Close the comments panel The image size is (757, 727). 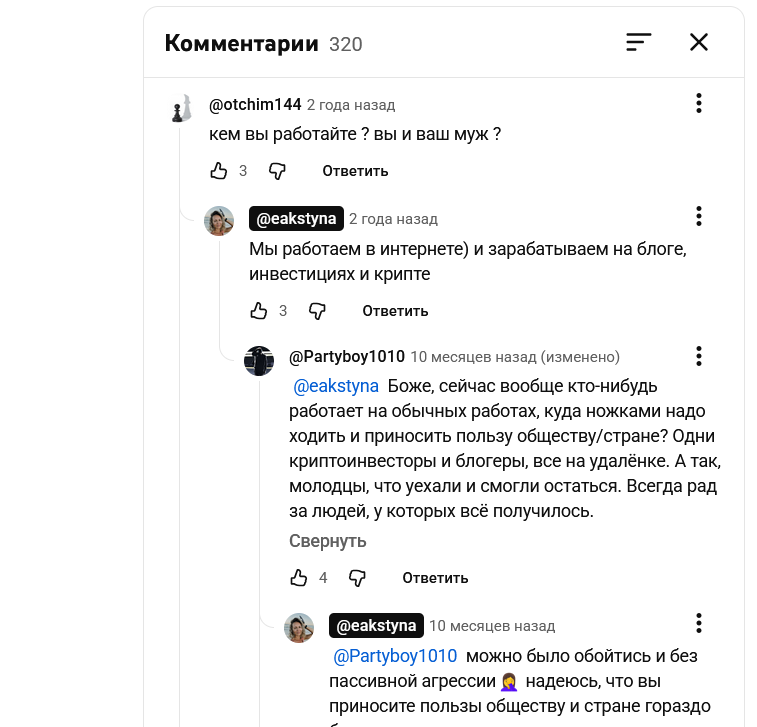pos(699,42)
